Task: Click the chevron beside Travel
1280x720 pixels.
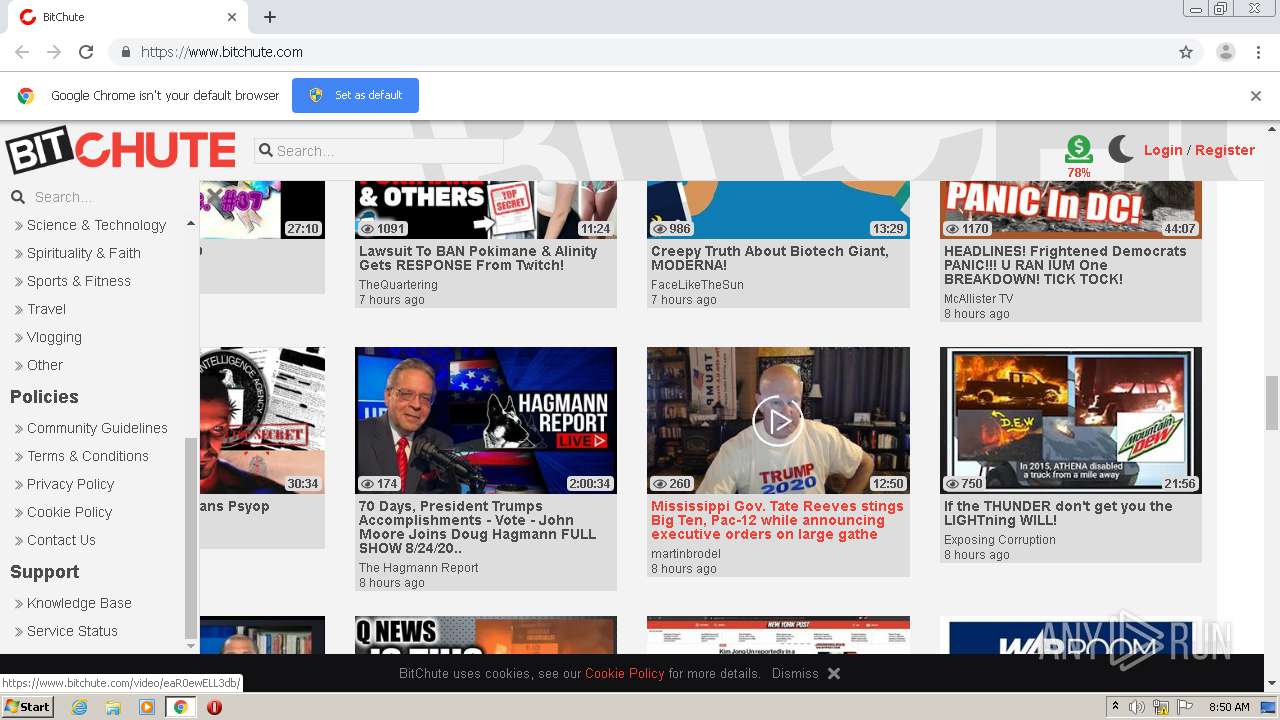Action: pos(19,310)
